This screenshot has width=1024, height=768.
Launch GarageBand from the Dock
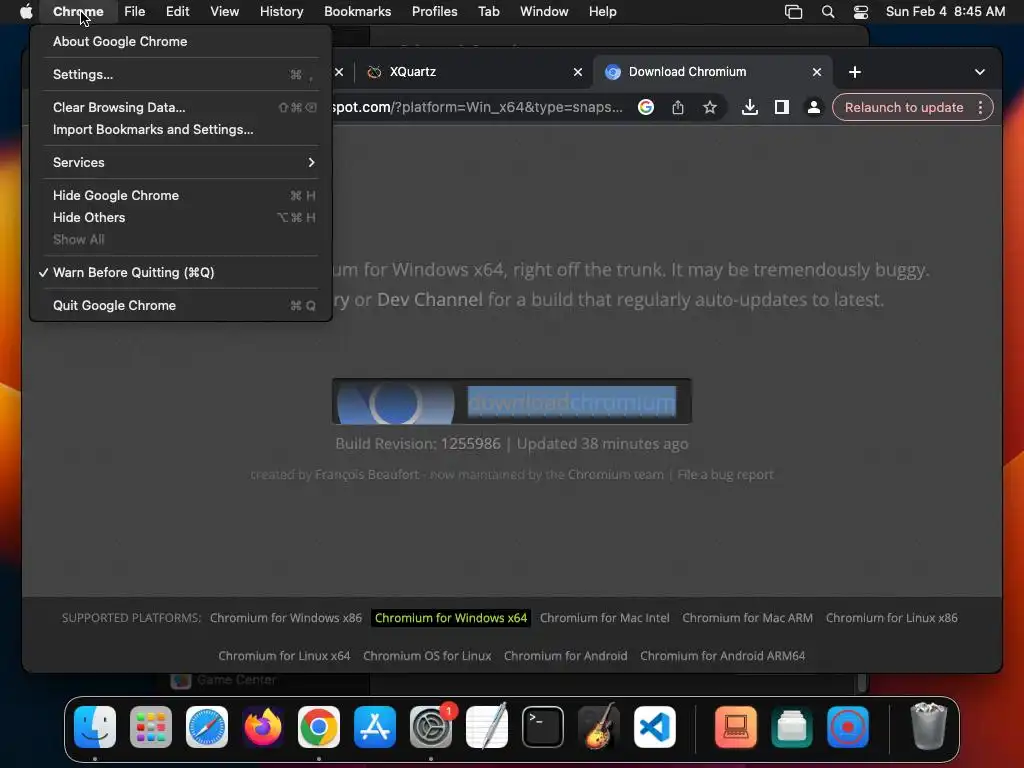click(599, 727)
